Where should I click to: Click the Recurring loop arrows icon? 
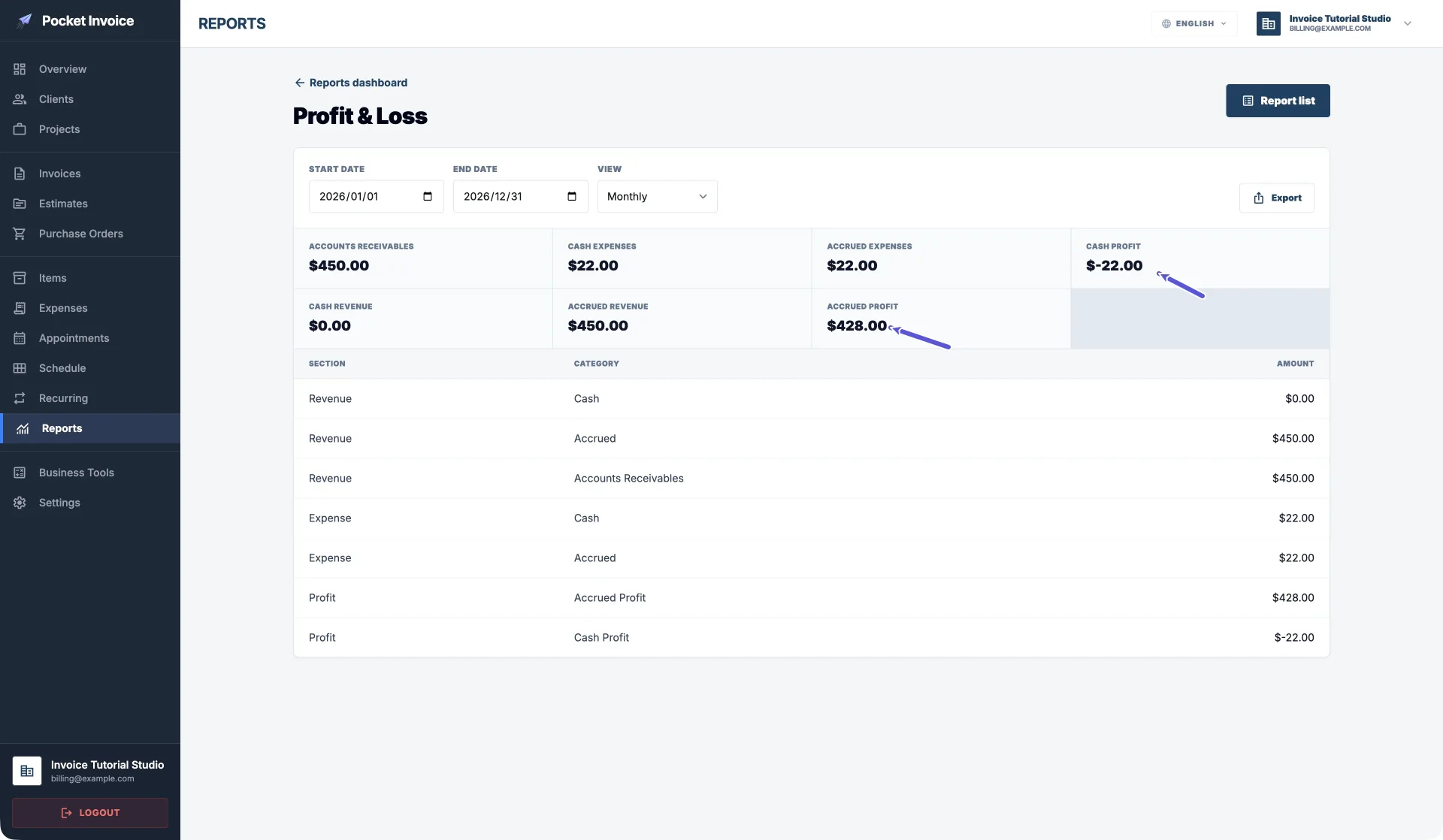pos(20,398)
